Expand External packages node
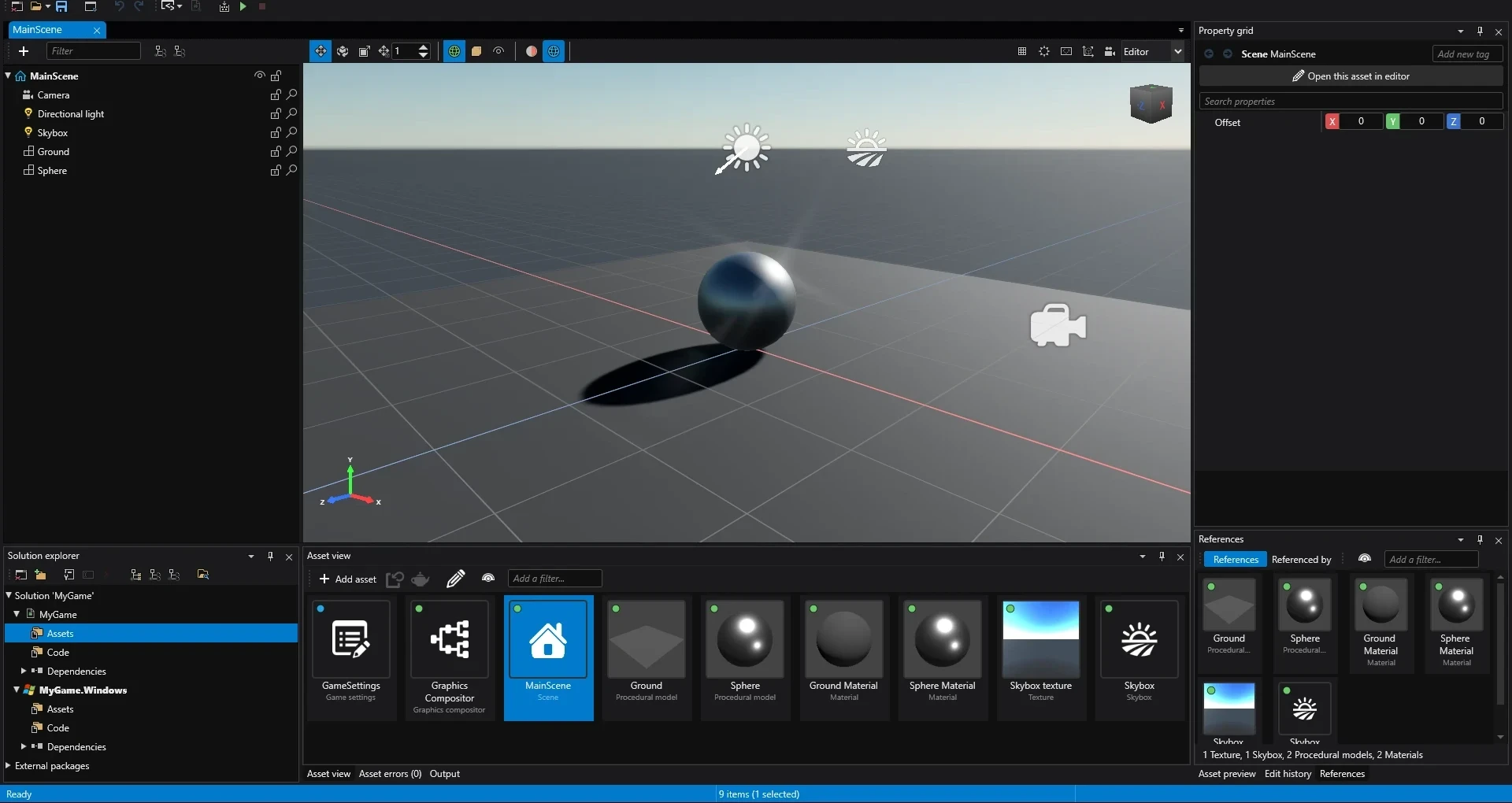Image resolution: width=1512 pixels, height=803 pixels. tap(9, 765)
